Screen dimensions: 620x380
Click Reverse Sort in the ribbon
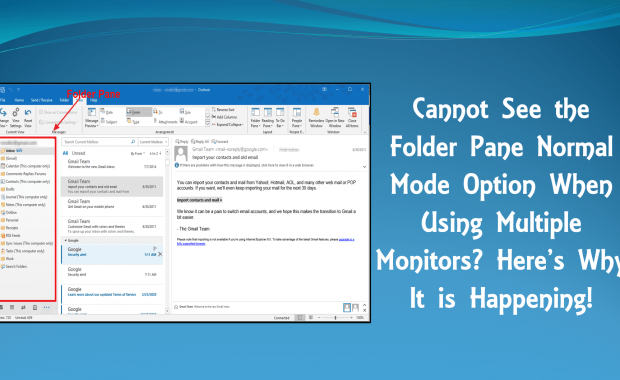coord(223,110)
